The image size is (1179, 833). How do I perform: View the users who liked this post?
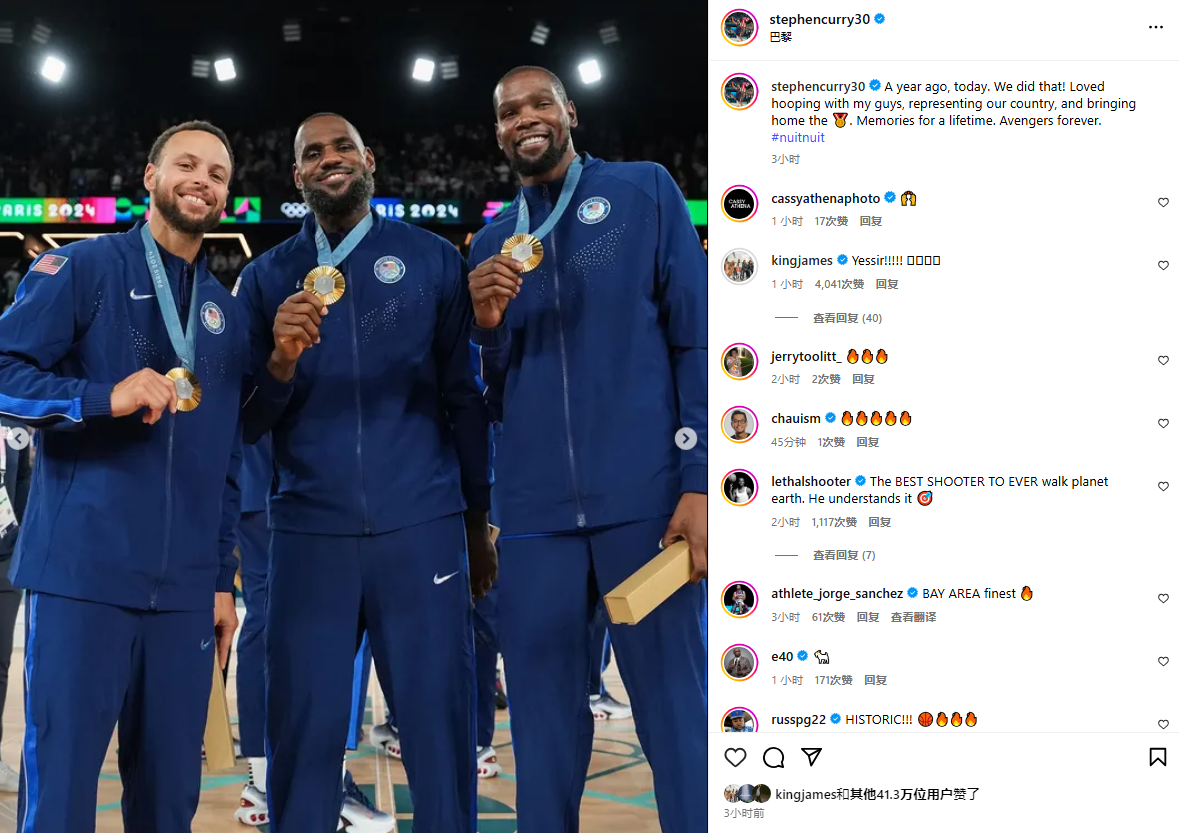tap(877, 794)
